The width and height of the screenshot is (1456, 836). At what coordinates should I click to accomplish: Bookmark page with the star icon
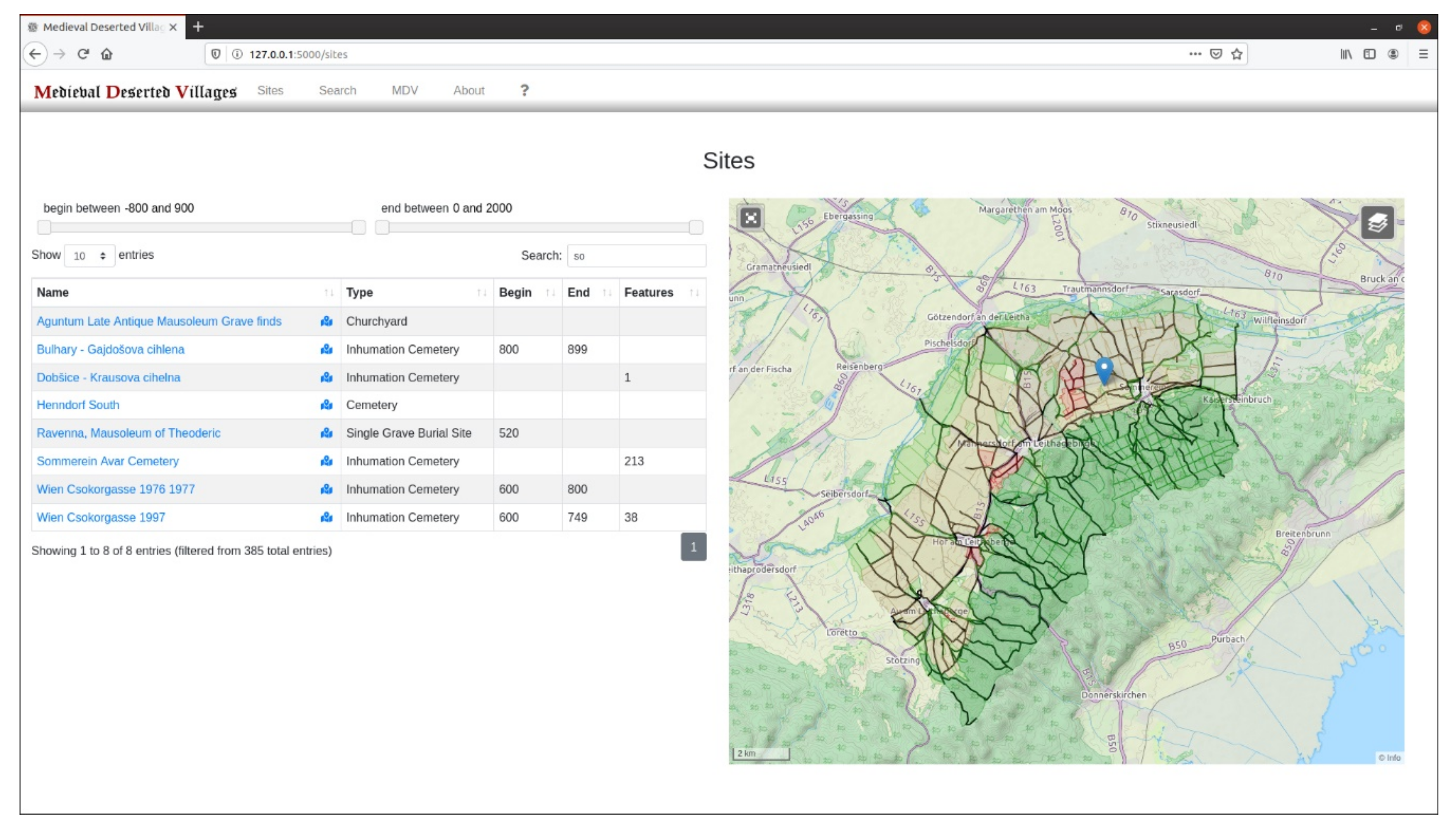click(x=1237, y=54)
